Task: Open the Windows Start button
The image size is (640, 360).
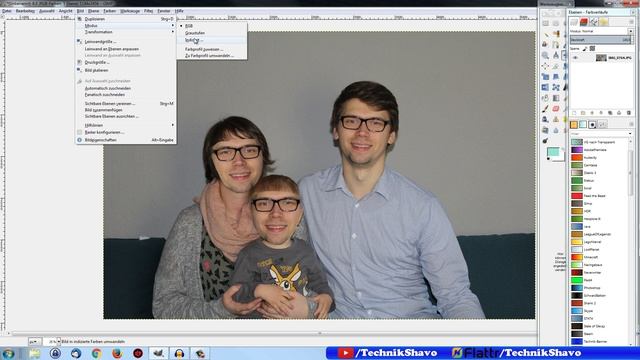Action: pos(8,353)
